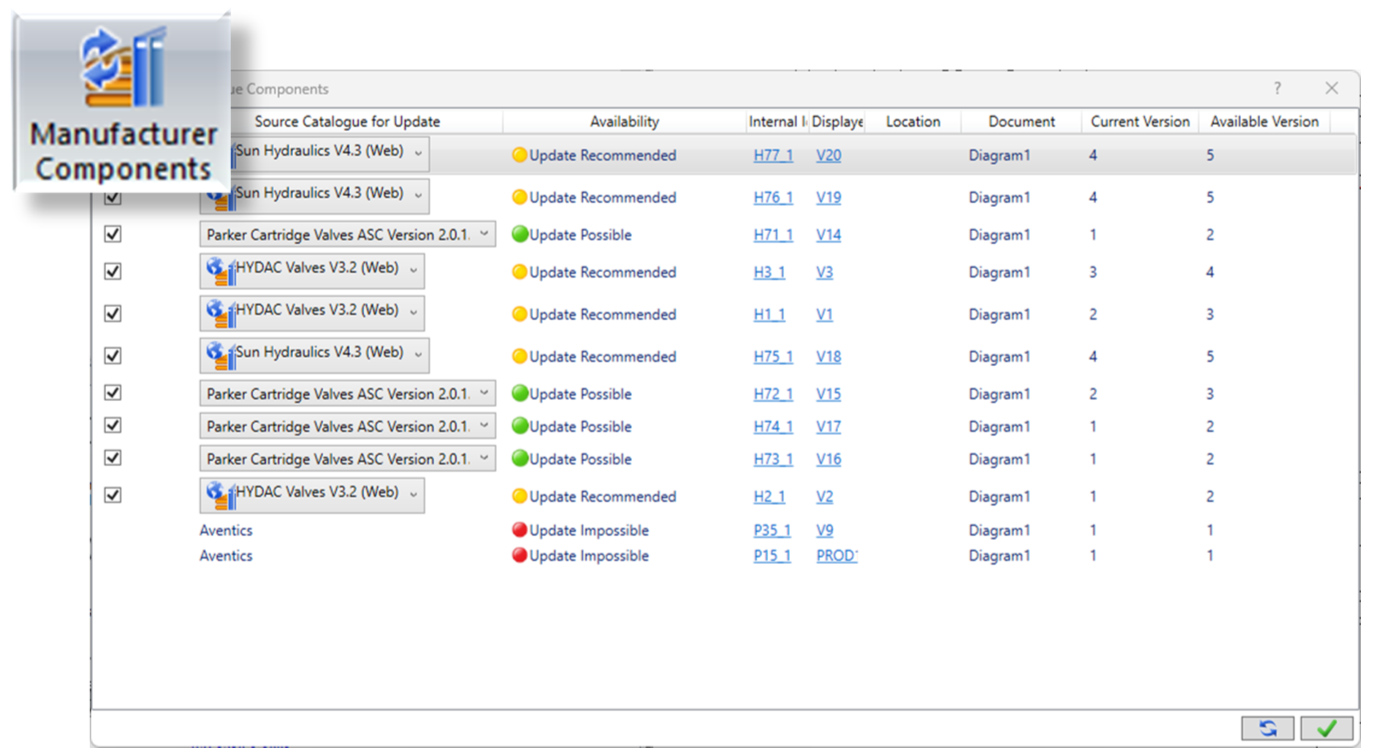
Task: Open the Sun Hydraulics dropdown for H77_1
Action: point(417,154)
